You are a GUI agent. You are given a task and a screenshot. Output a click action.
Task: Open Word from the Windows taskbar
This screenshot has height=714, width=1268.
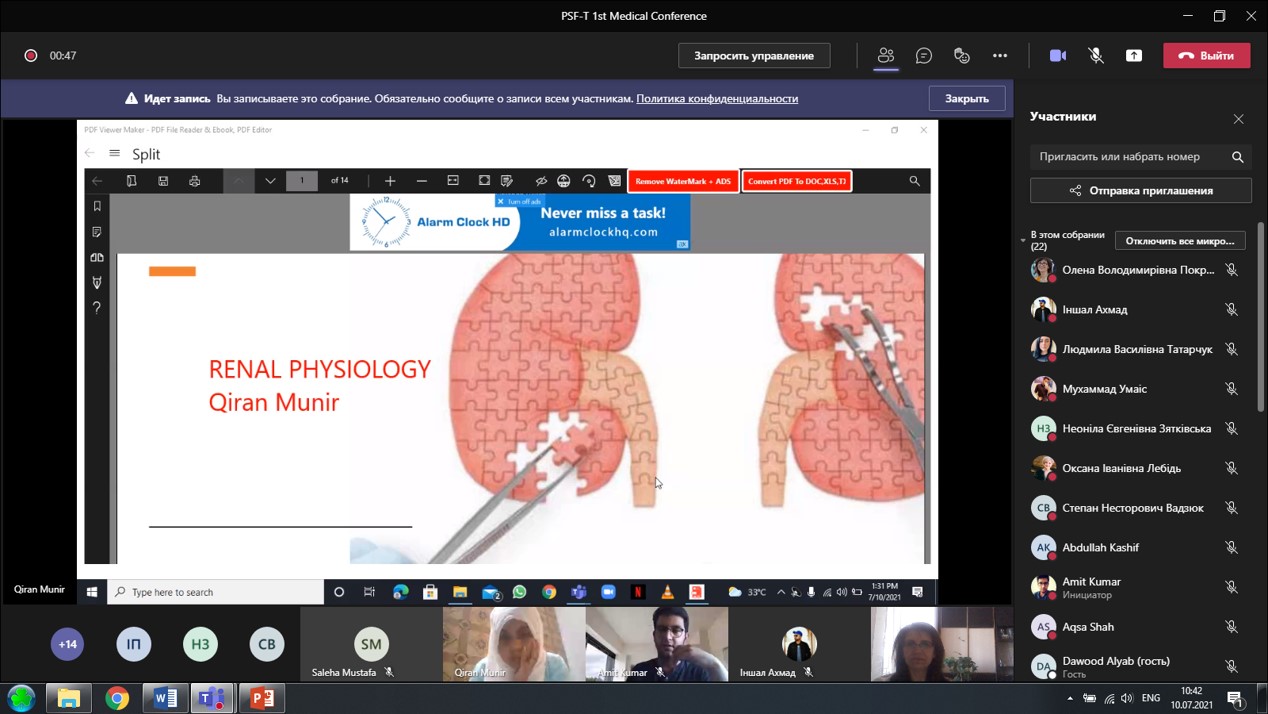point(166,698)
